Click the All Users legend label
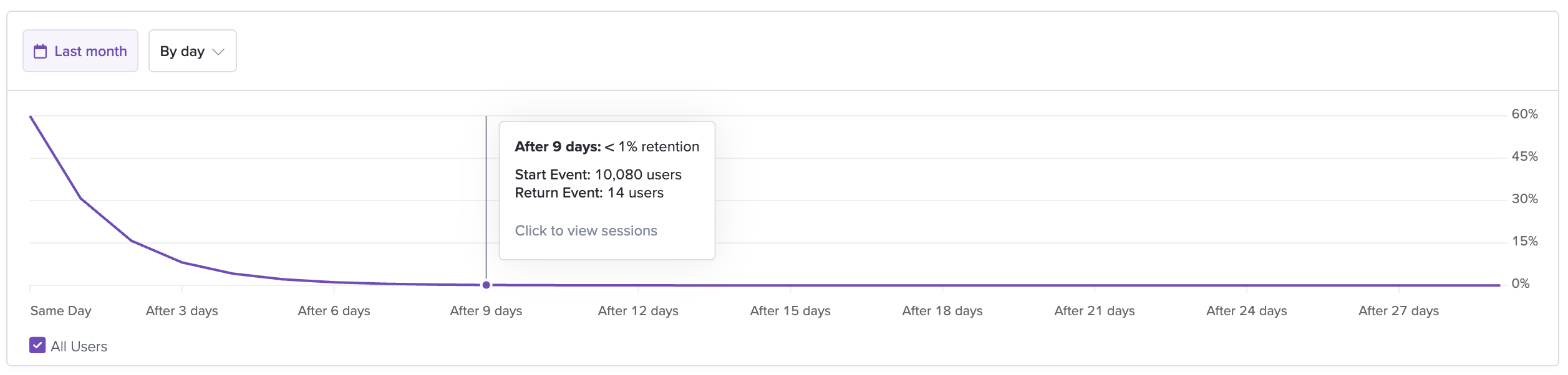The width and height of the screenshot is (1568, 375). coord(79,347)
